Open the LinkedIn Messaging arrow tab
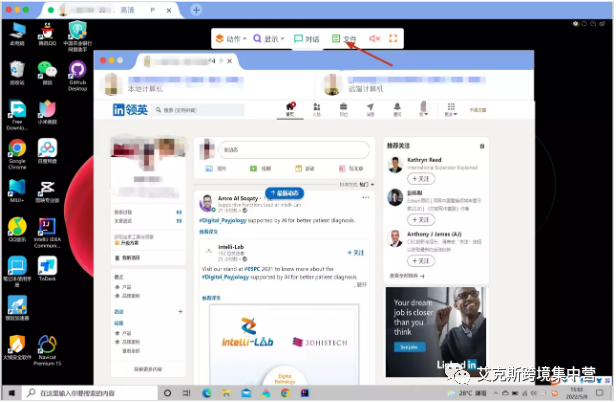This screenshot has width=616, height=402. 370,110
